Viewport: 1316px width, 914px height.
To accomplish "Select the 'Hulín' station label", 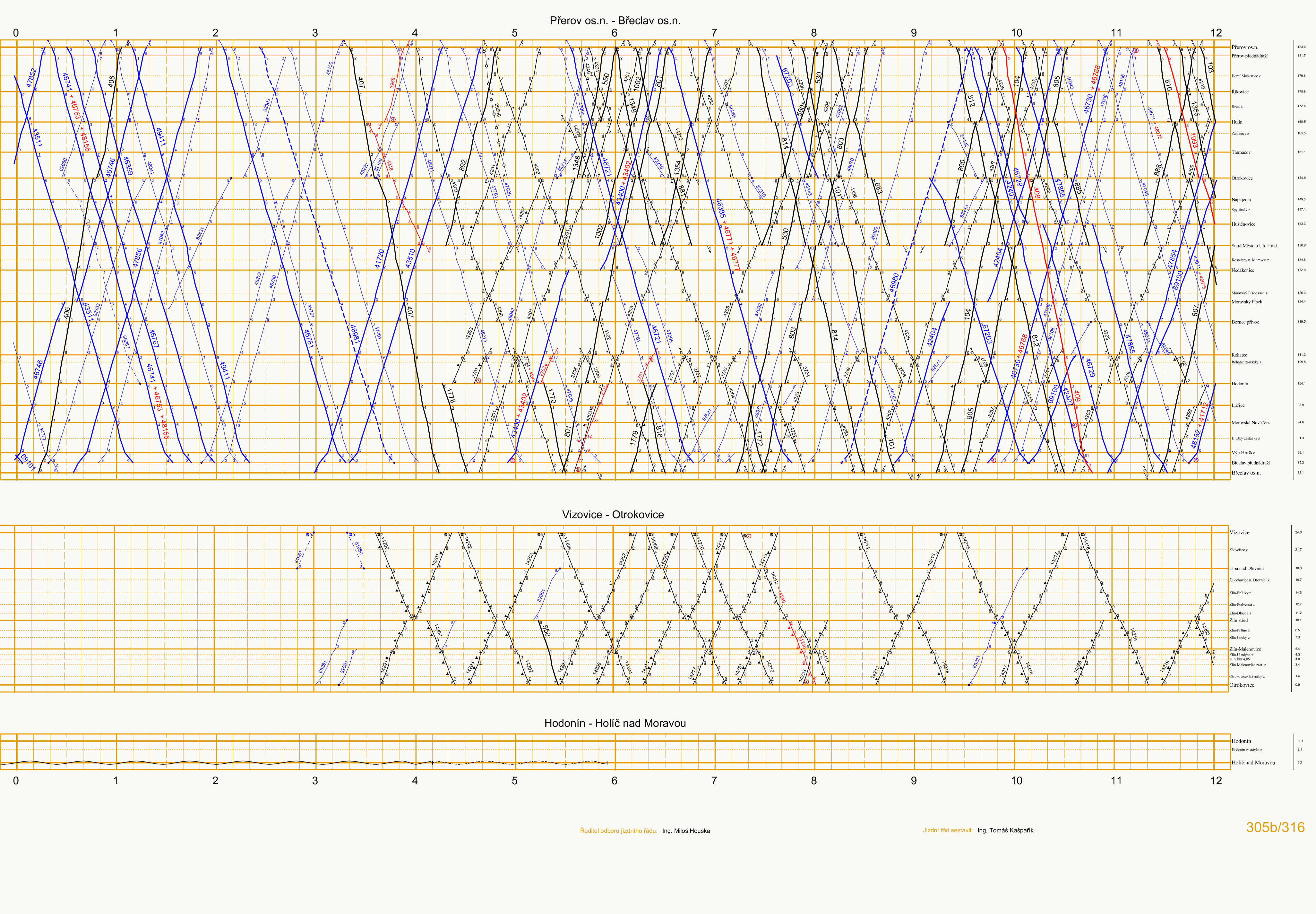I will pyautogui.click(x=1238, y=122).
